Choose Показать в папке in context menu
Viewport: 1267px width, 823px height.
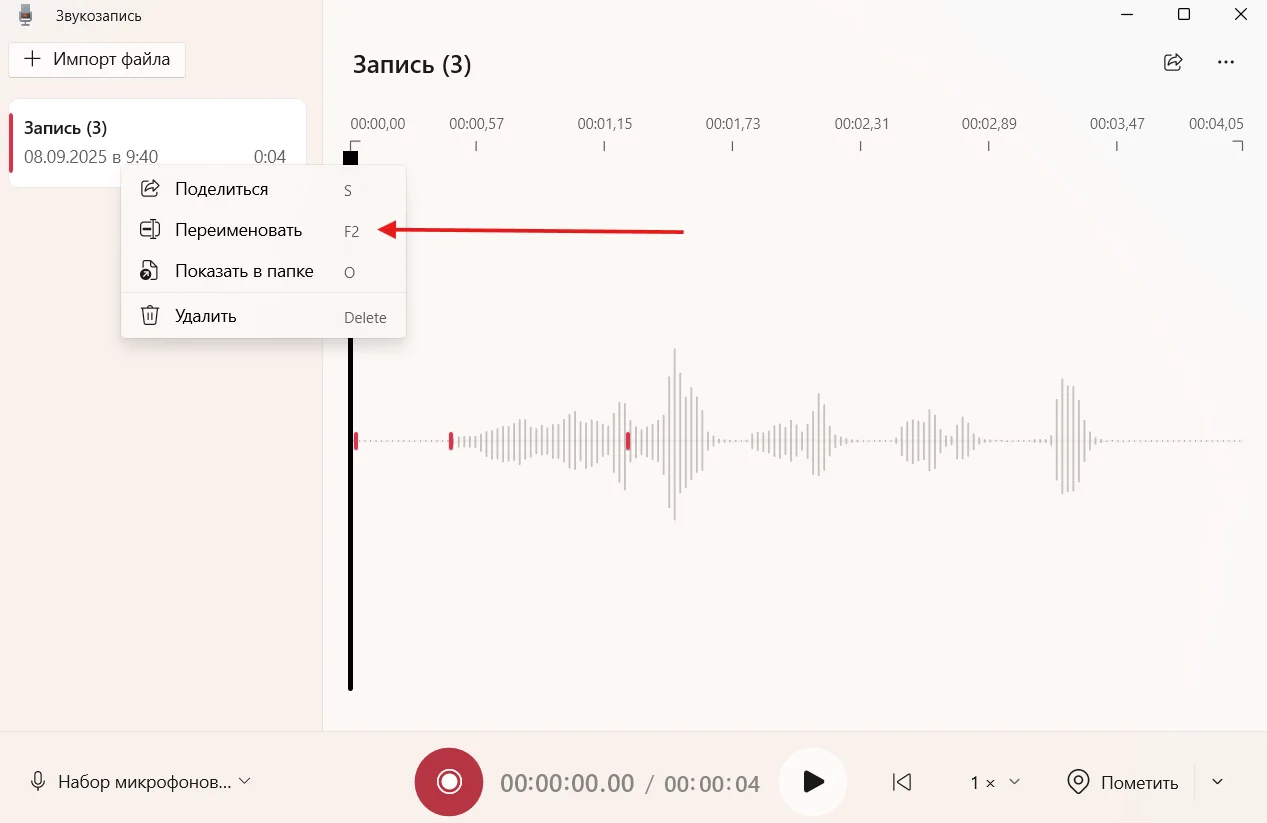click(263, 271)
